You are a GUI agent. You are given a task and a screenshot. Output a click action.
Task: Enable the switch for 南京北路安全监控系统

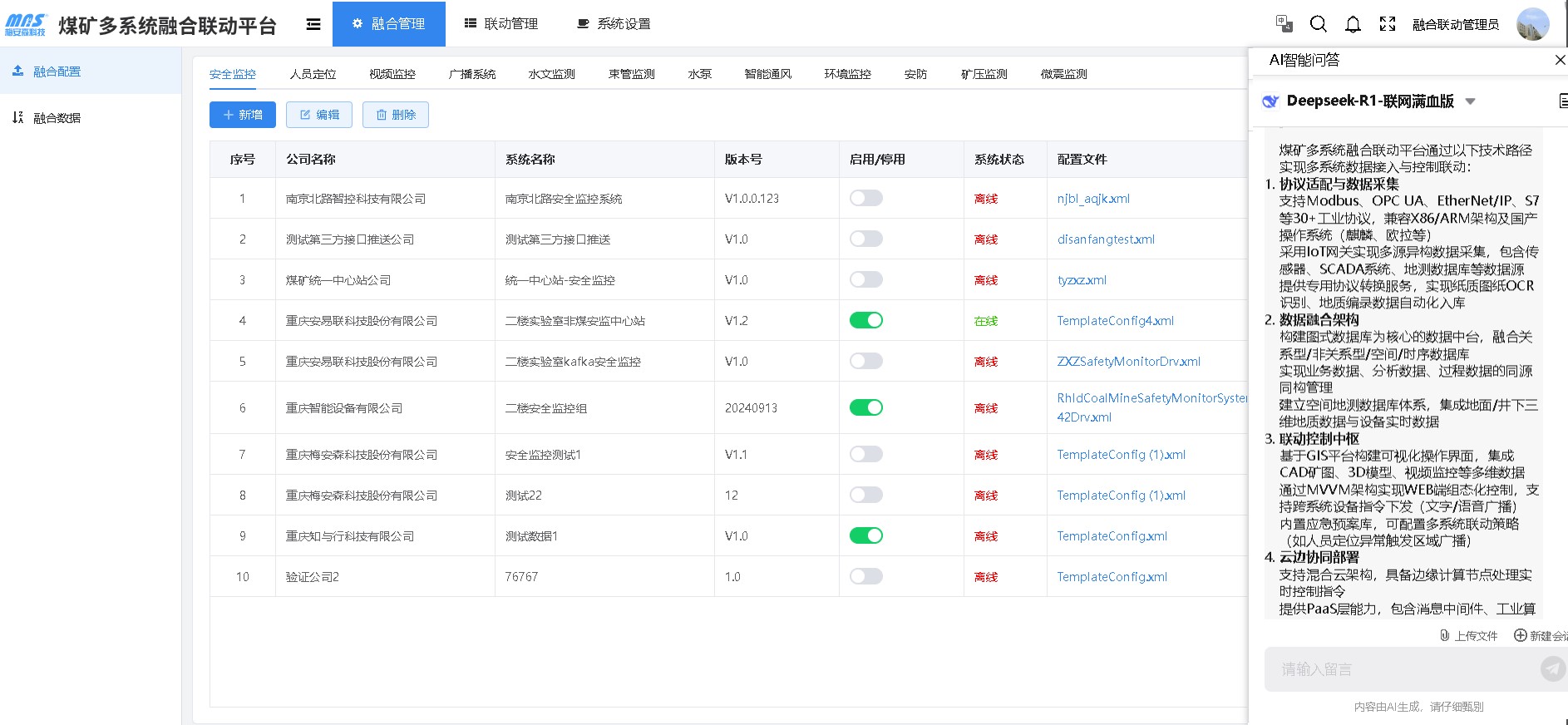point(865,199)
